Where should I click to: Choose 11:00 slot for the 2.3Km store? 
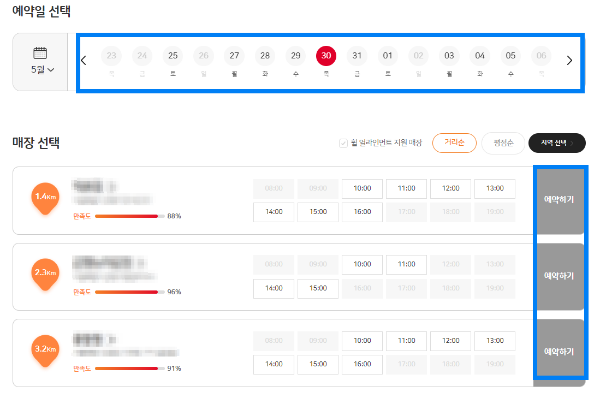(x=406, y=265)
